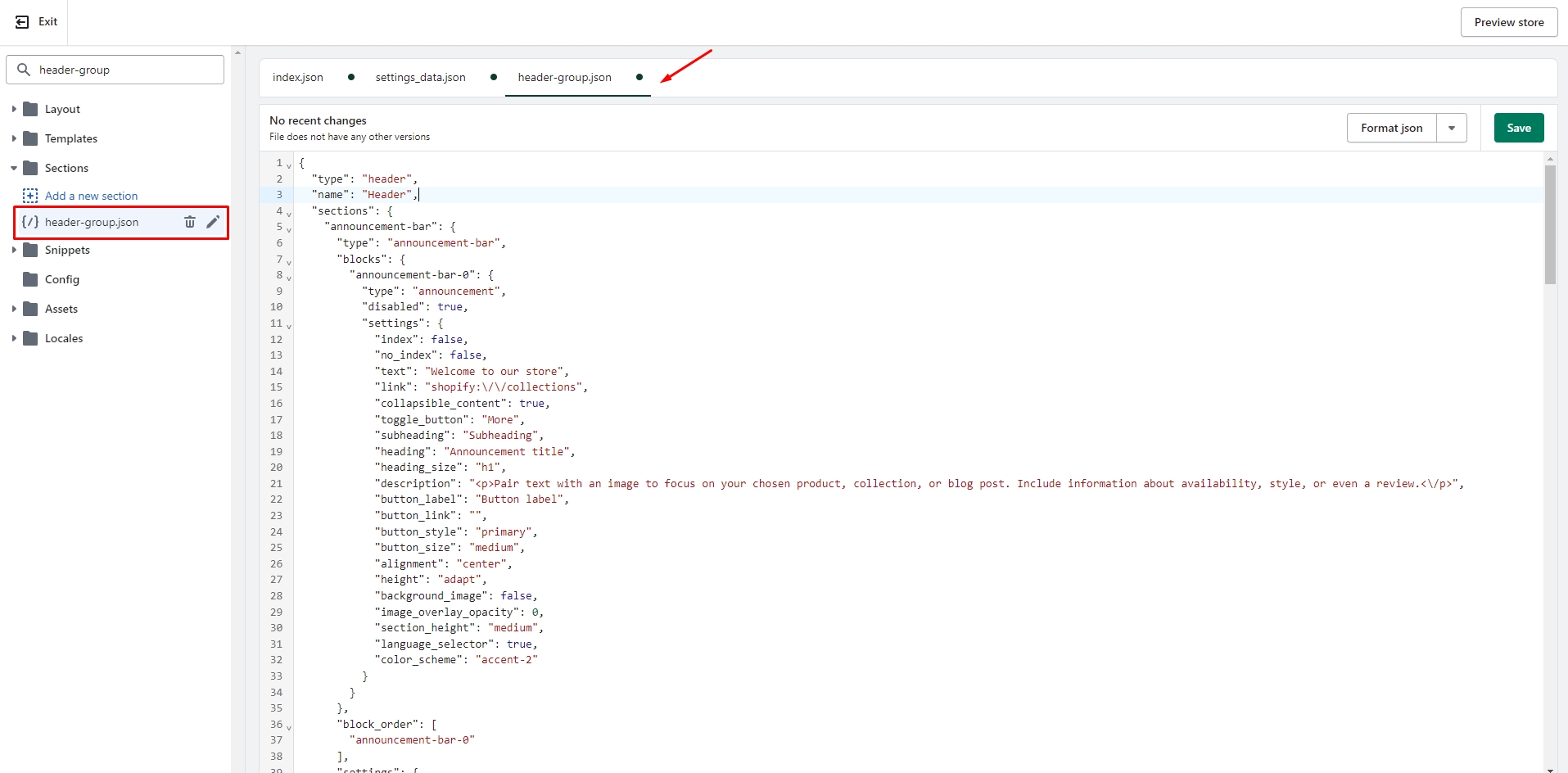This screenshot has width=1568, height=773.
Task: Fold the code block at line 4
Action: [289, 214]
